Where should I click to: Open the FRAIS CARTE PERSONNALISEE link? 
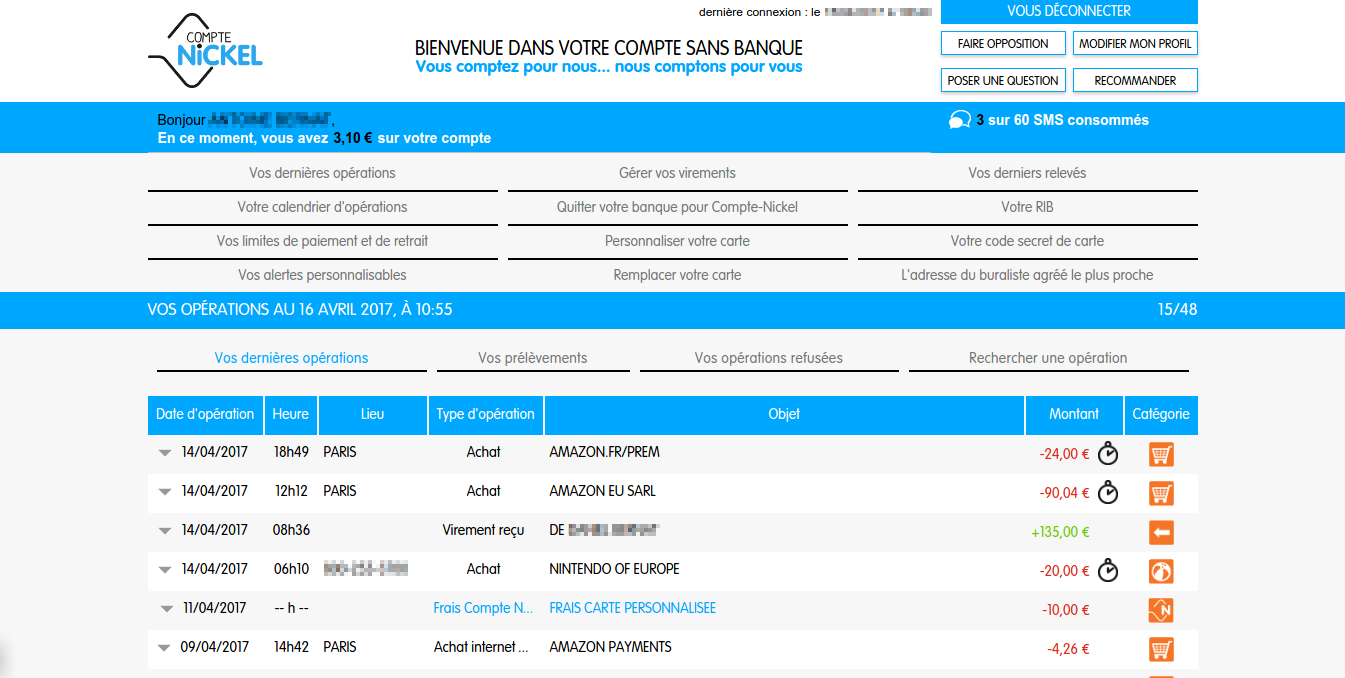[633, 608]
